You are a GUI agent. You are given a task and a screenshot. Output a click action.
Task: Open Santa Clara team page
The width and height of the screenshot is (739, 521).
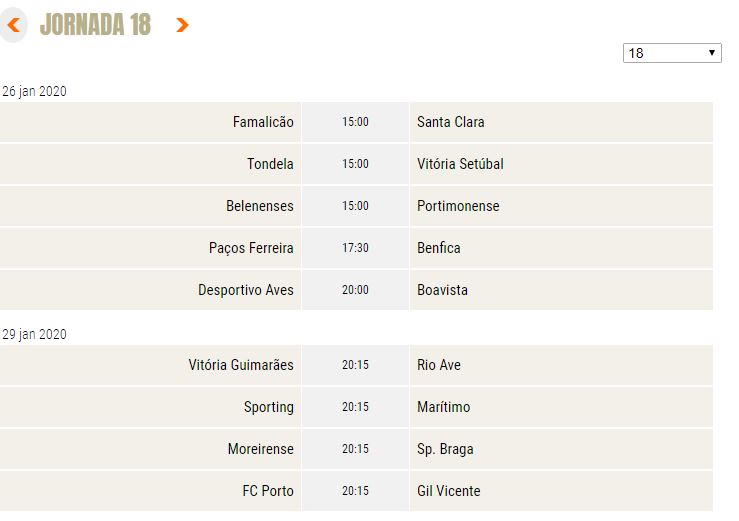click(451, 122)
